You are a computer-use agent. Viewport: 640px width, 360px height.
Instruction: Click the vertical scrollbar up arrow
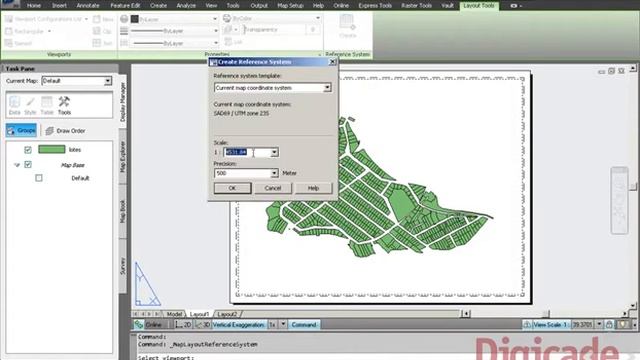(x=633, y=68)
